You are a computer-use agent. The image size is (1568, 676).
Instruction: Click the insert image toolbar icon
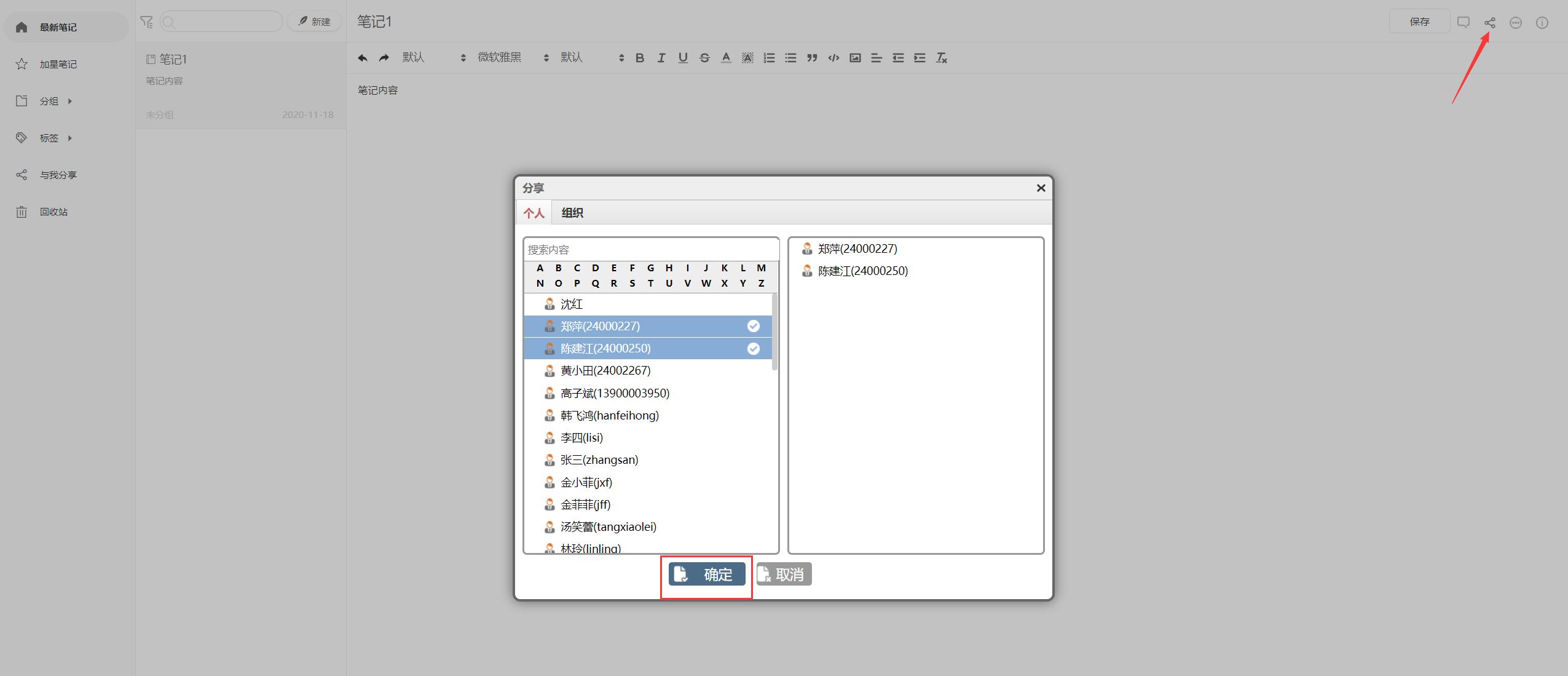(855, 58)
